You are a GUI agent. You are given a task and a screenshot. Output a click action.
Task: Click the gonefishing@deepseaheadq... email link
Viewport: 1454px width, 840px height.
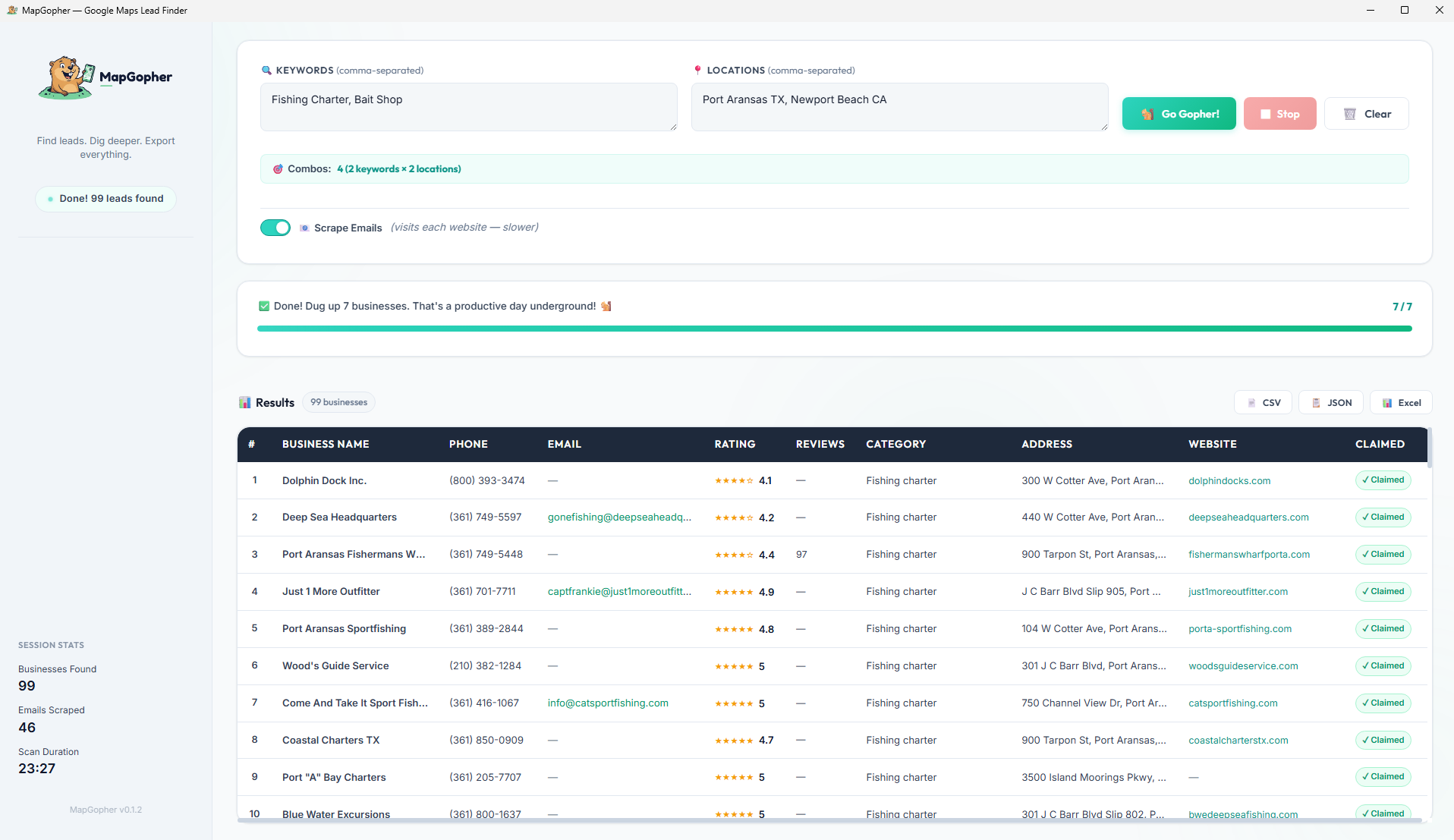click(x=619, y=518)
